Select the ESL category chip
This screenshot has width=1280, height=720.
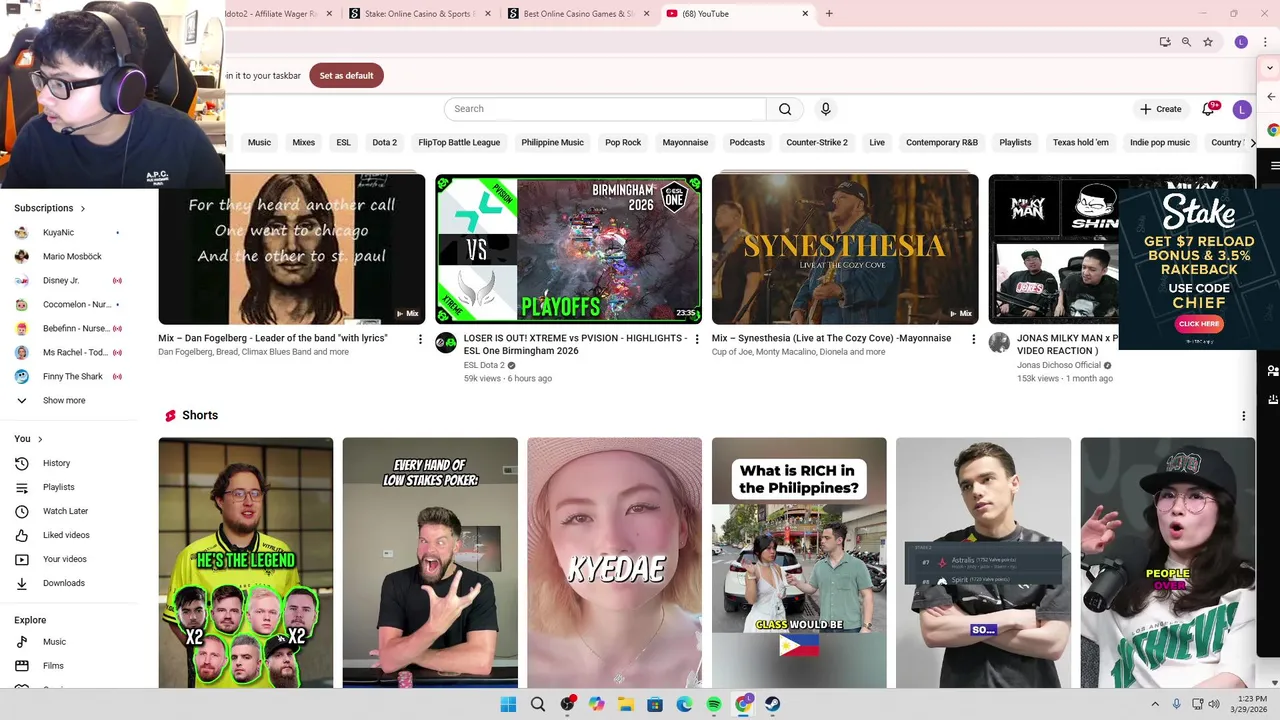pyautogui.click(x=343, y=142)
